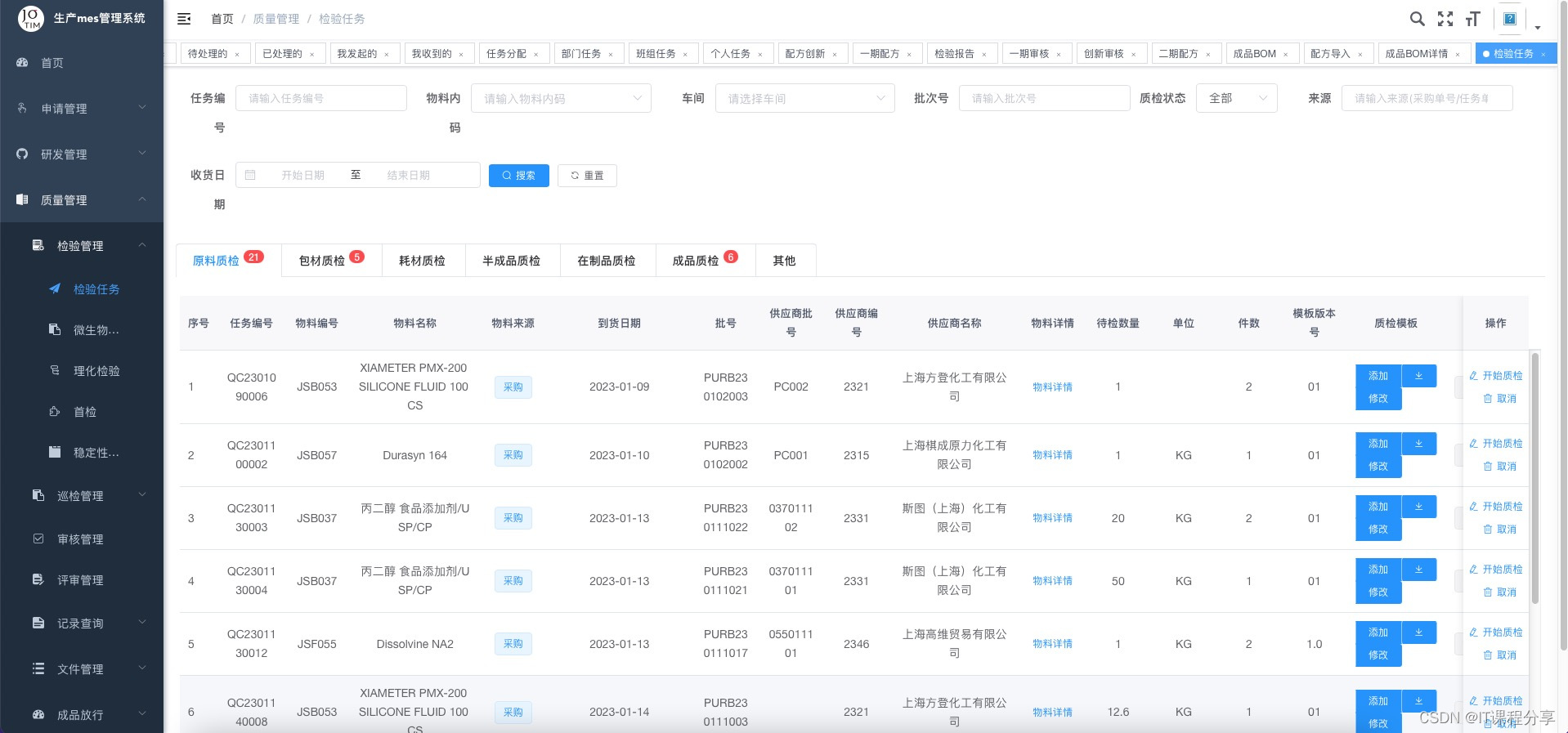
Task: Expand the 记录查询 sidebar menu
Action: click(82, 623)
